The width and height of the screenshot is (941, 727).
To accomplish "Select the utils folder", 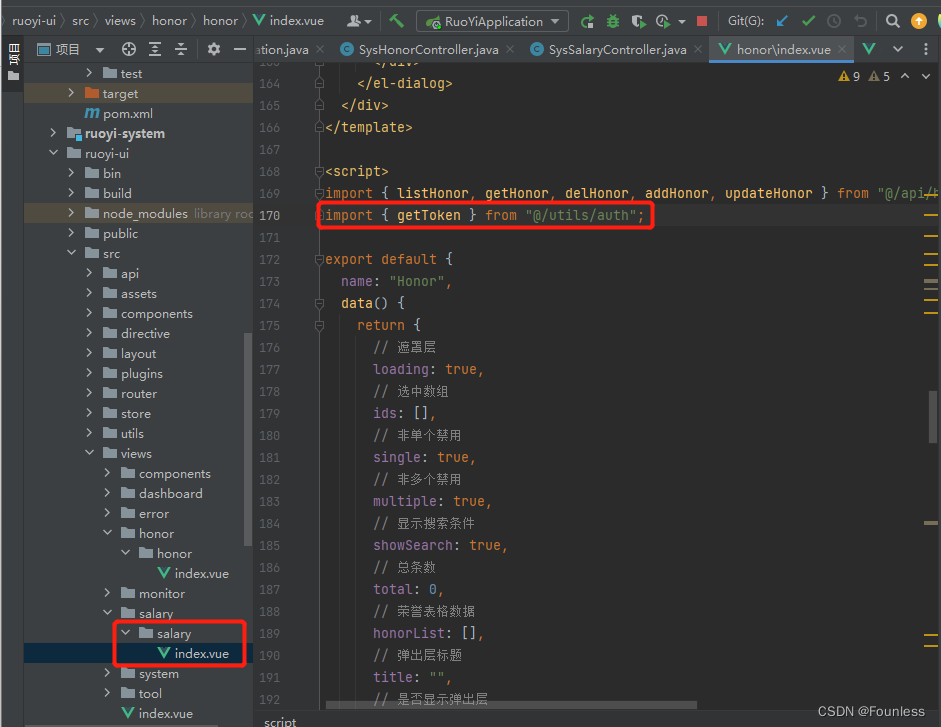I will click(124, 433).
